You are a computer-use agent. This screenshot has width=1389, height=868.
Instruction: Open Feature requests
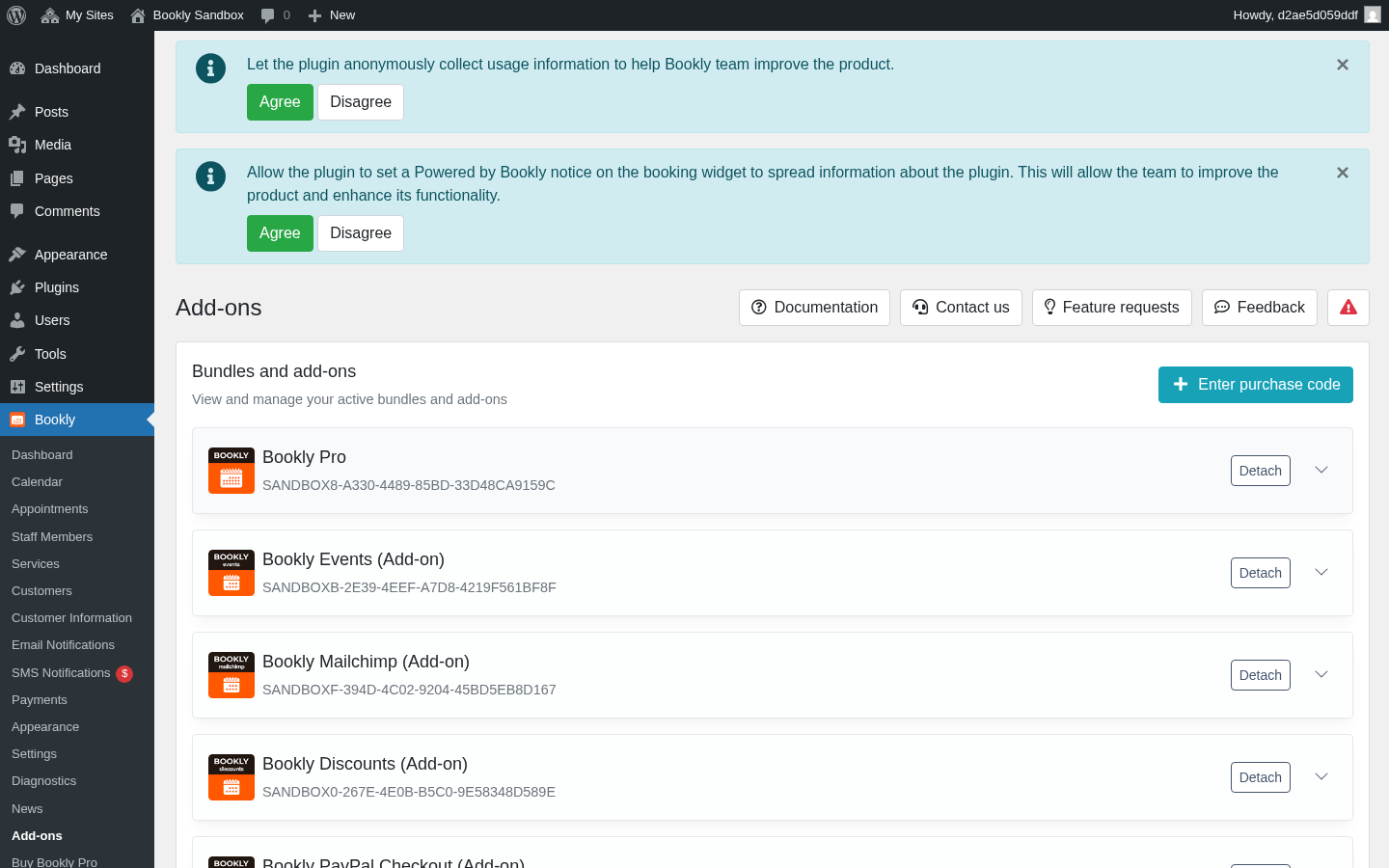pos(1112,308)
